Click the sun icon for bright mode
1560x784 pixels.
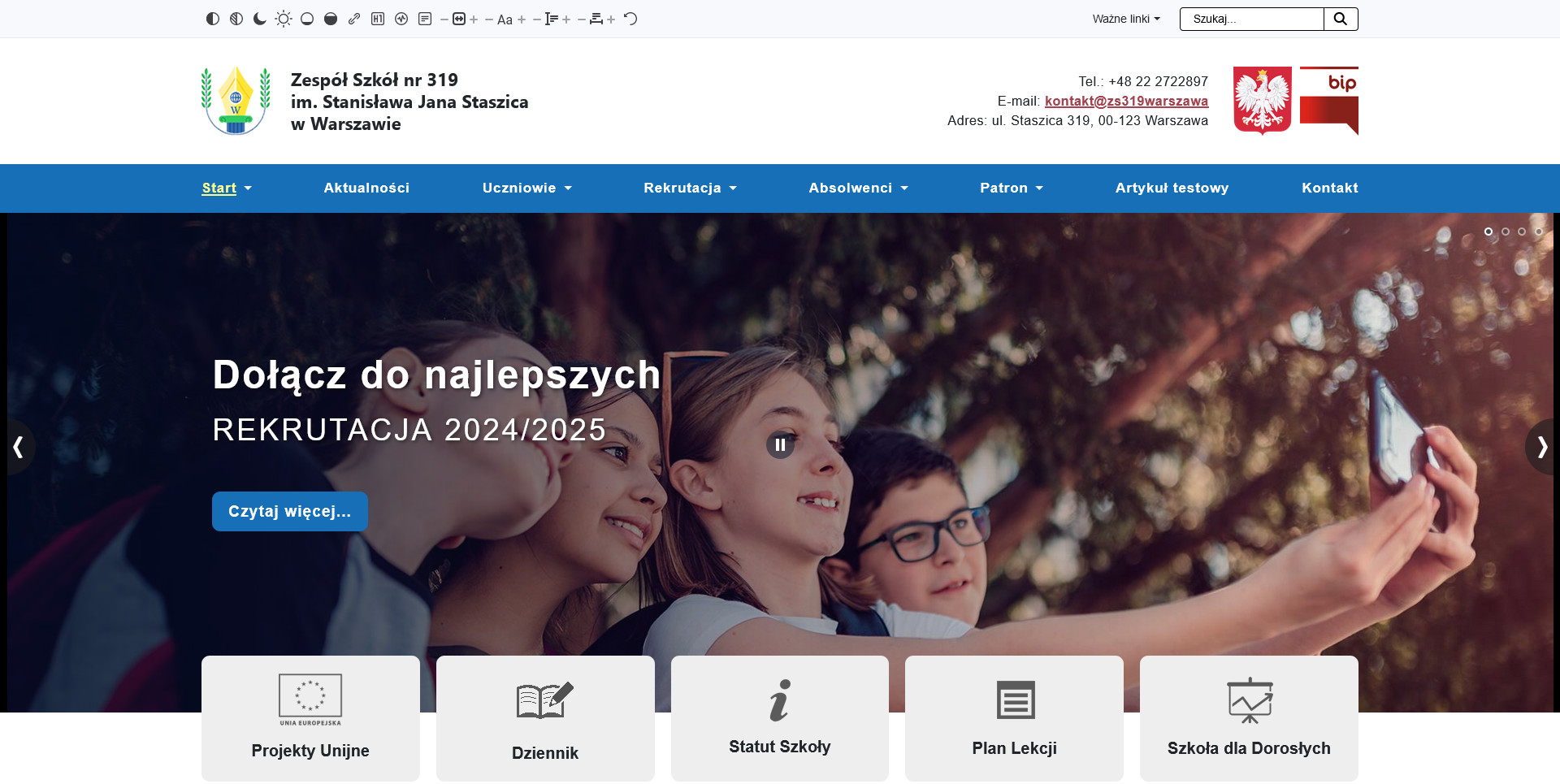[x=284, y=19]
